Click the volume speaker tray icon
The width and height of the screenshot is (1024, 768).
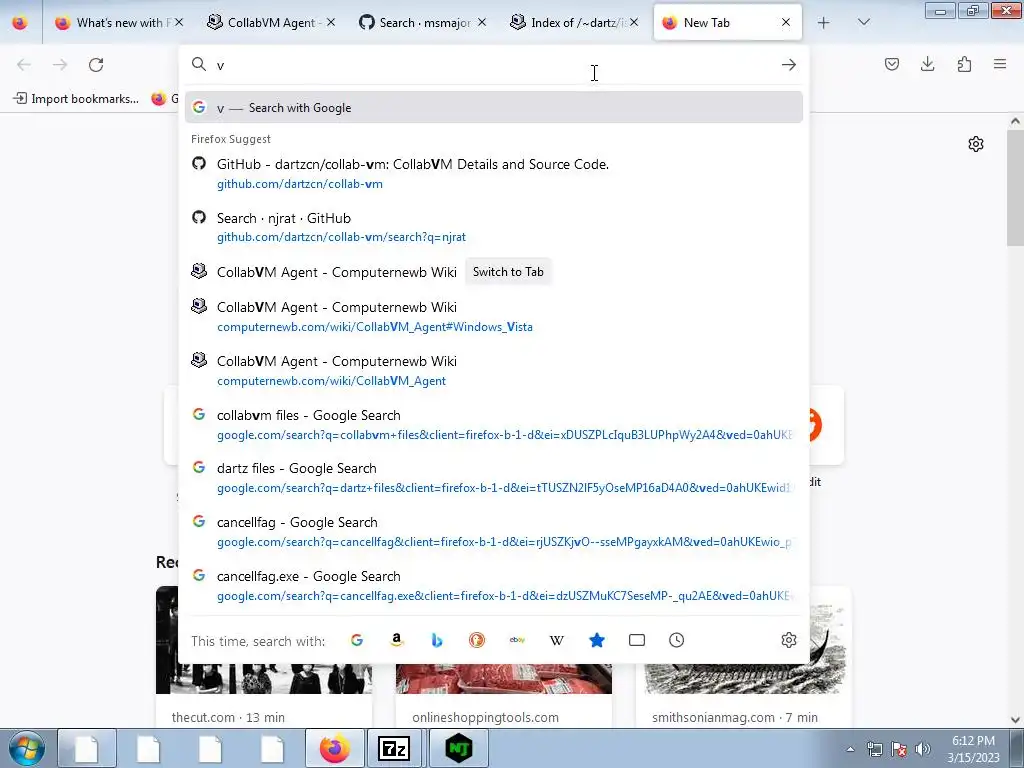click(922, 749)
